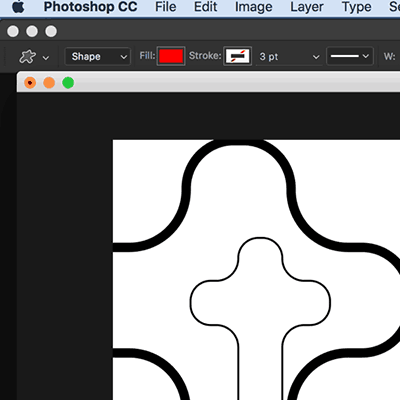Minimize the document window with the orange button
The width and height of the screenshot is (400, 400).
tap(49, 83)
